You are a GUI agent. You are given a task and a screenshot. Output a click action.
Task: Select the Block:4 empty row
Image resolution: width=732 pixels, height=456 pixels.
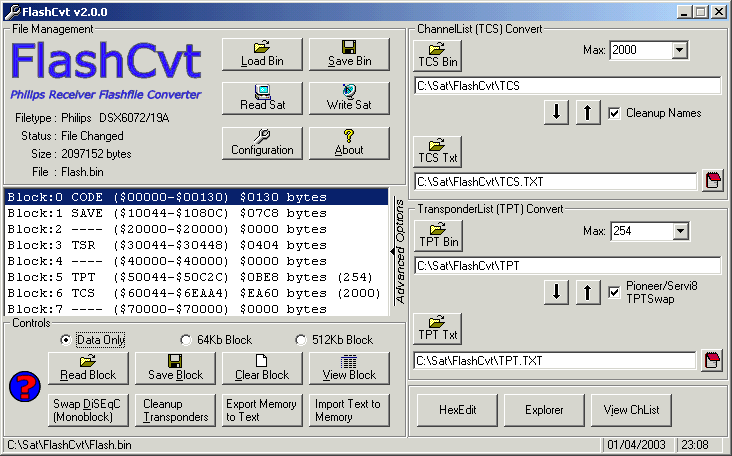(x=196, y=261)
